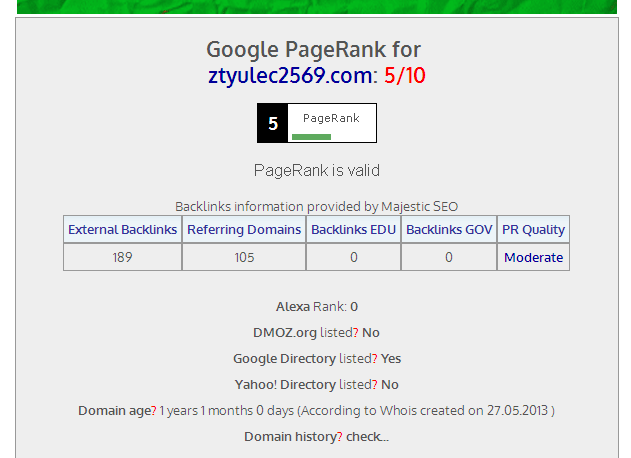Select the 0 value under Backlinks EDU
Screen dimensions: 631x458
click(x=354, y=257)
